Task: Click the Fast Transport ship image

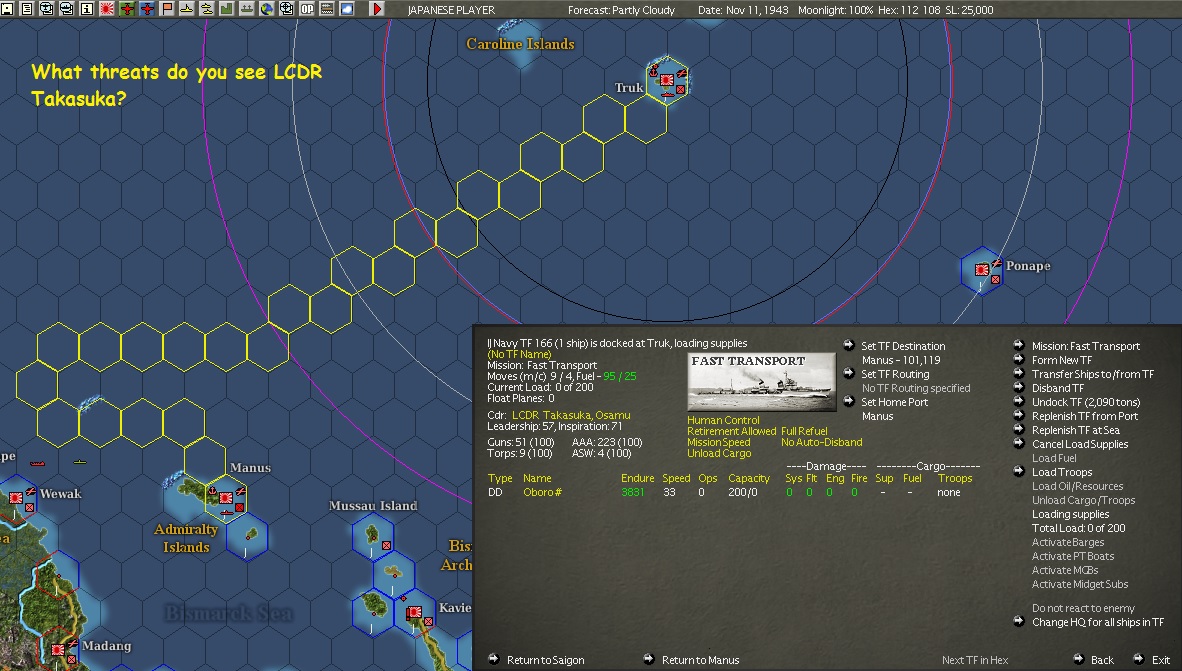Action: pyautogui.click(x=761, y=382)
